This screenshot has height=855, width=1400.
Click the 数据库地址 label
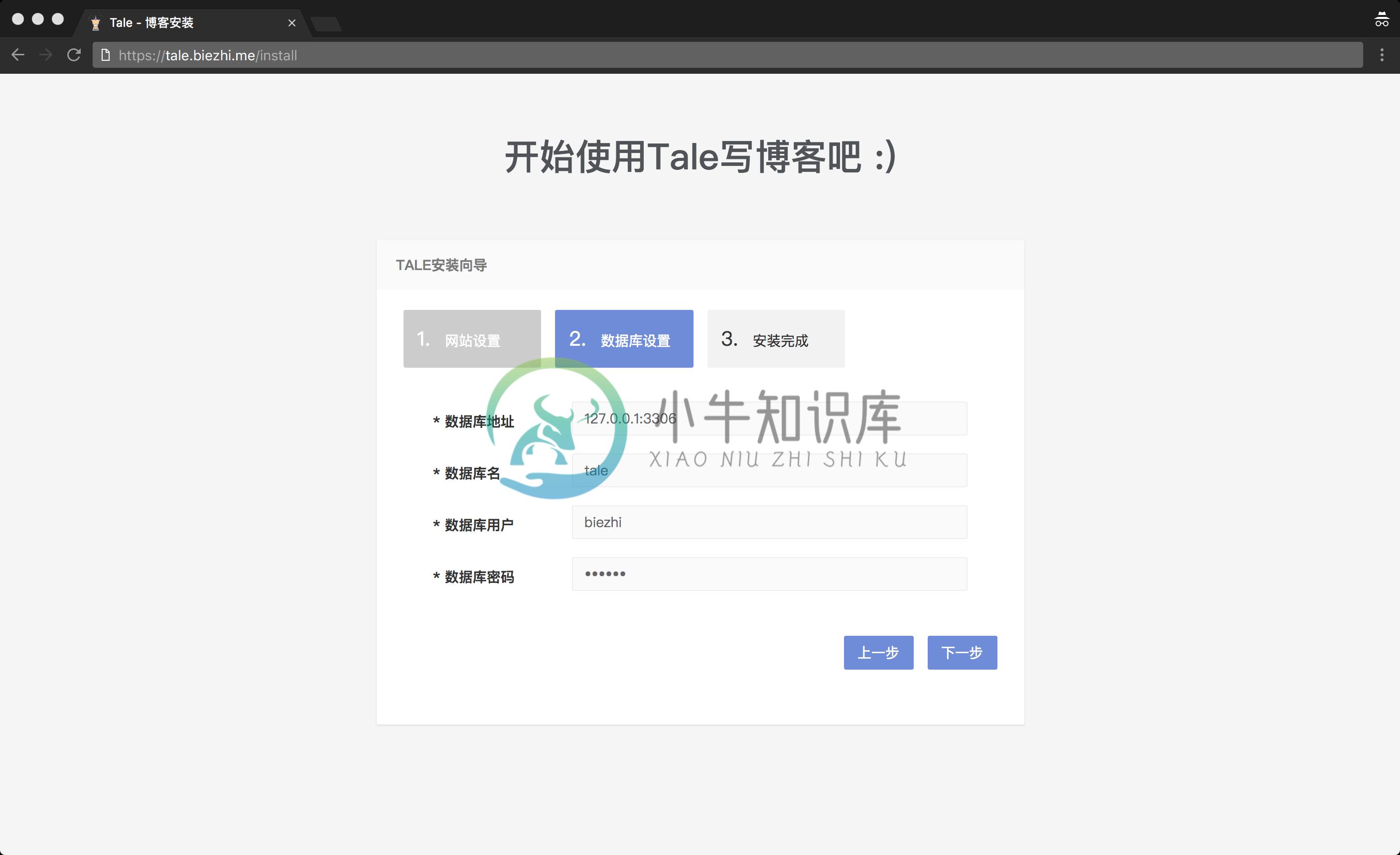coord(473,422)
